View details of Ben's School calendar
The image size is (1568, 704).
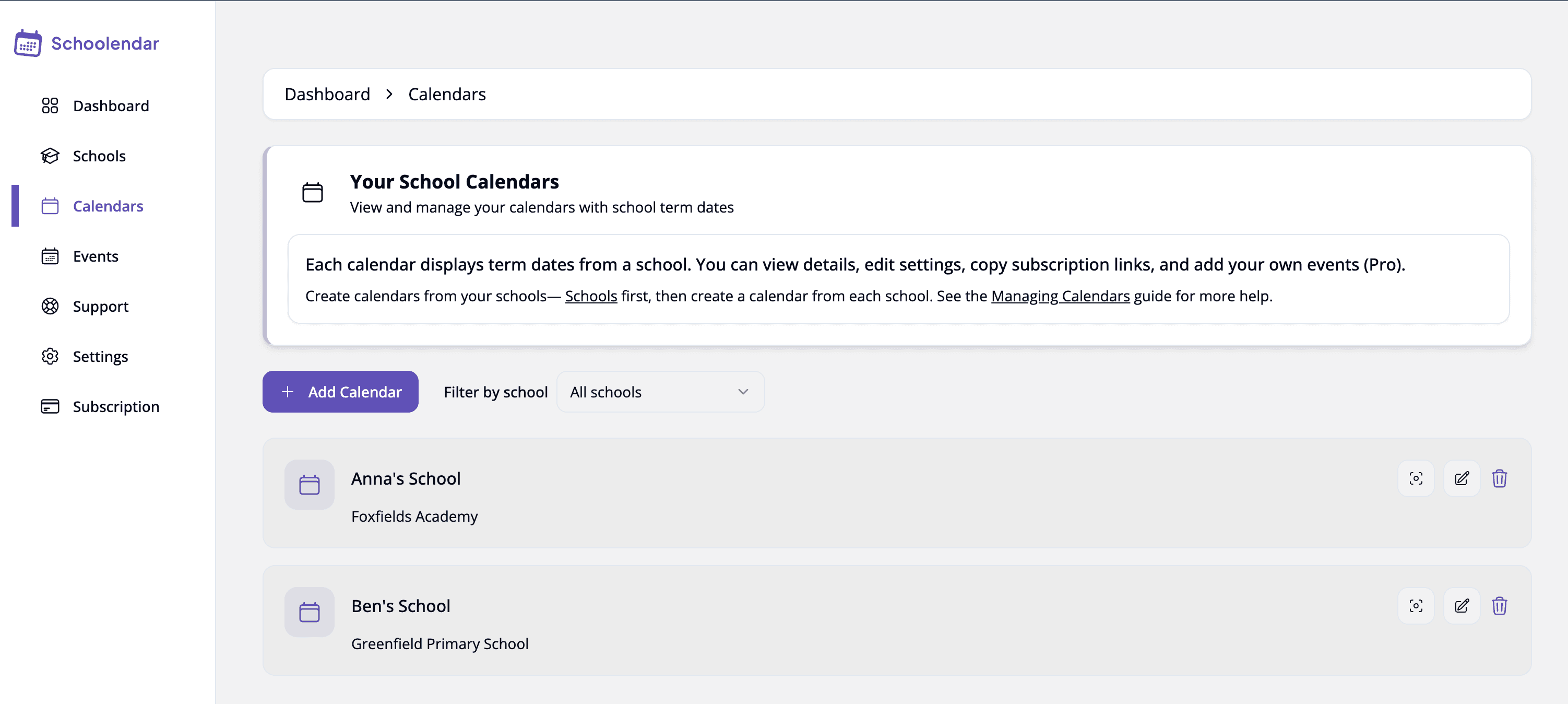pyautogui.click(x=1416, y=606)
